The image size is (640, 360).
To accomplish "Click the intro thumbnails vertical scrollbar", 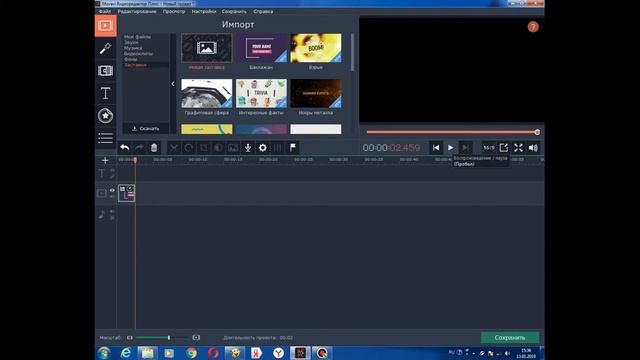I will pos(352,52).
